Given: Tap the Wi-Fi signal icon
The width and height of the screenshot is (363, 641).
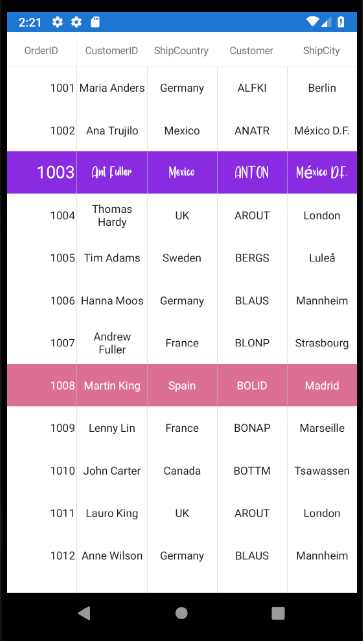Looking at the screenshot, I should 312,22.
